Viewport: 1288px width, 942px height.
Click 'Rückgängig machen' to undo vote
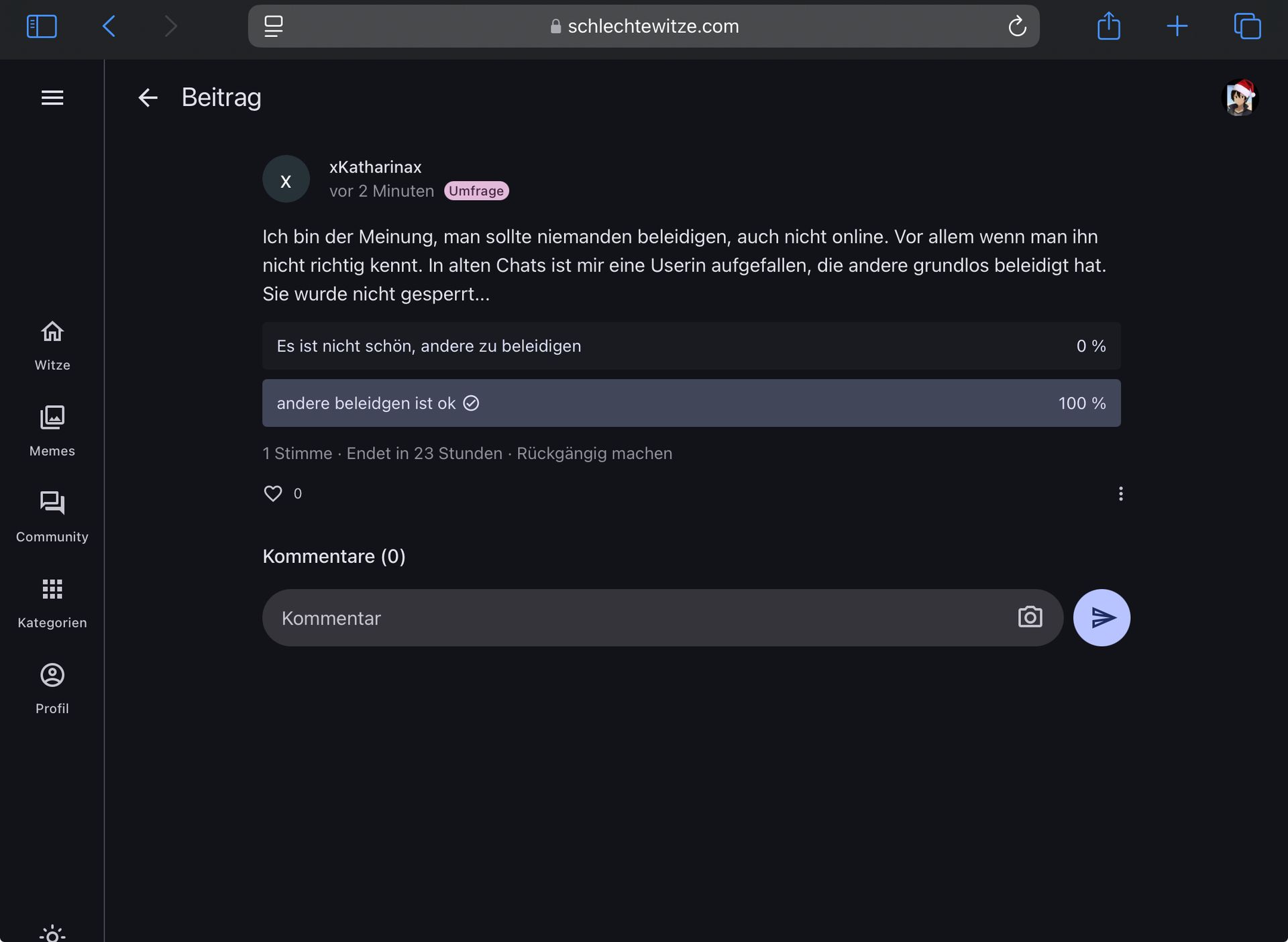click(594, 454)
